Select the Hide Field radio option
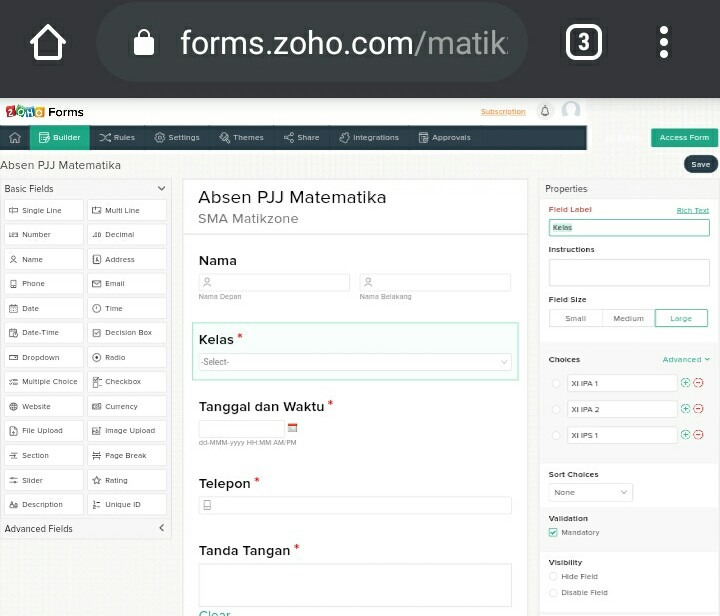Viewport: 720px width, 616px height. (554, 577)
